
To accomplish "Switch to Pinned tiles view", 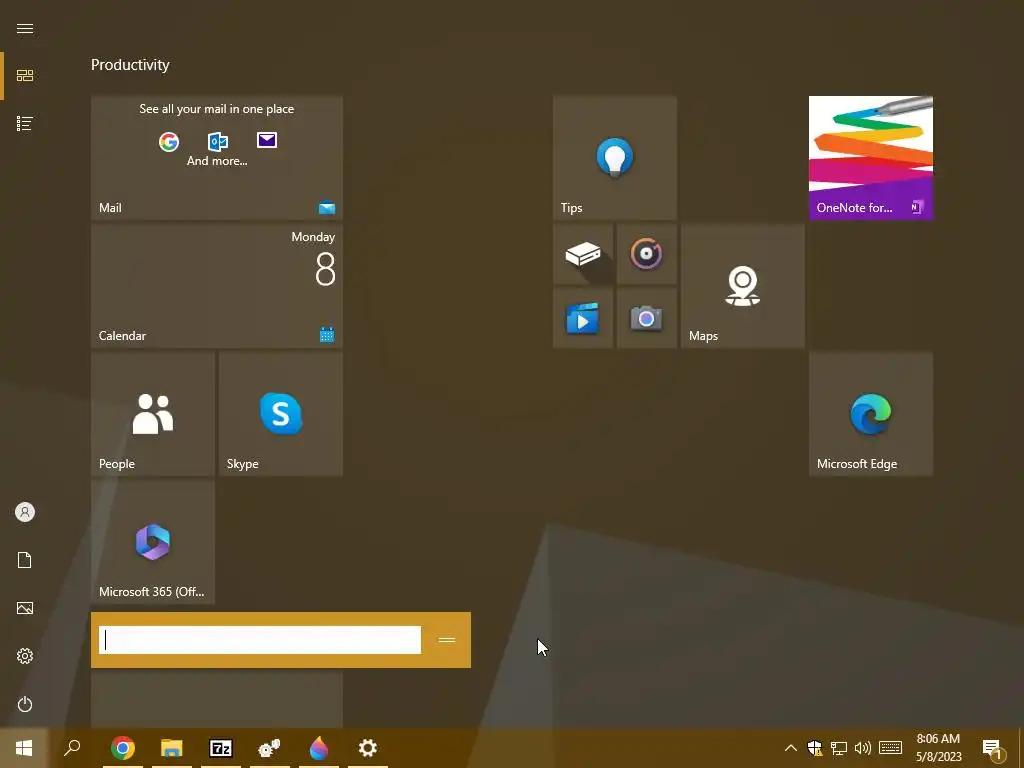I will click(x=25, y=76).
